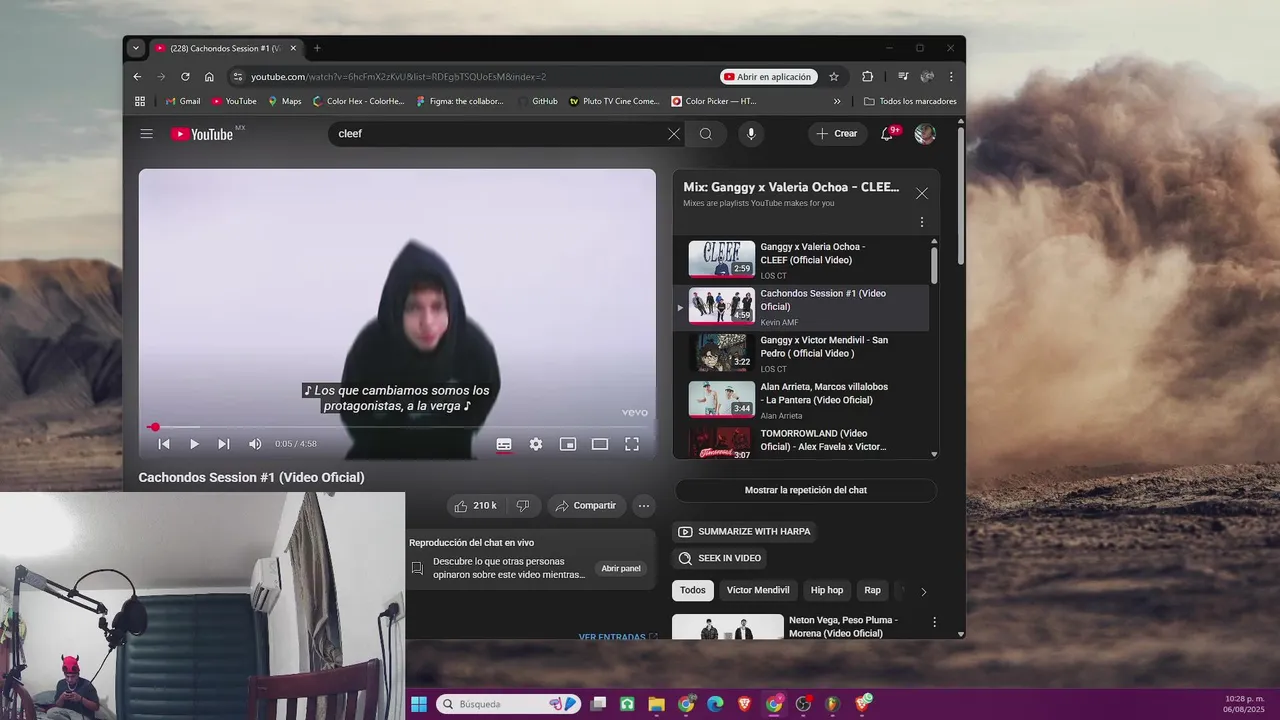
Task: Reload the YouTube page
Action: [x=185, y=77]
